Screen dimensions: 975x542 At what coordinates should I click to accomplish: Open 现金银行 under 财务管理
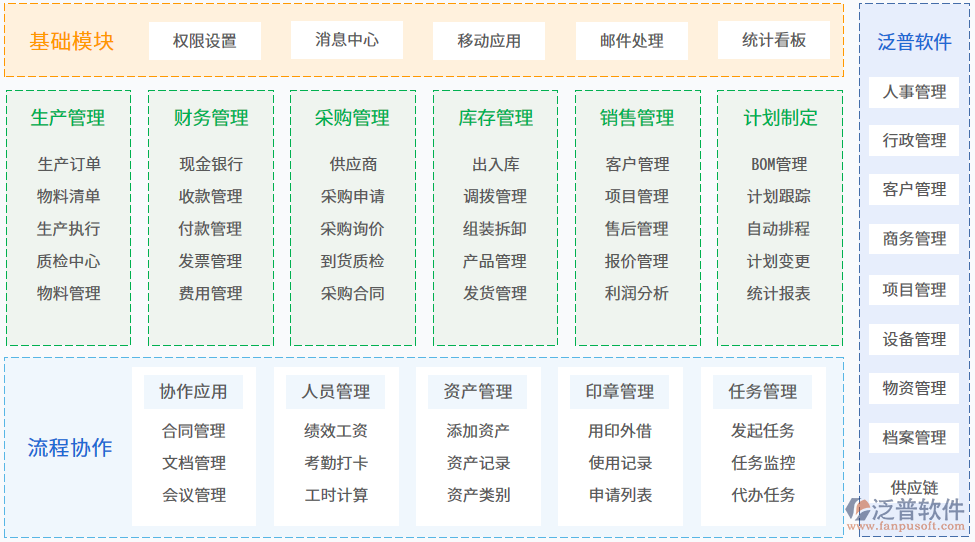pos(211,164)
